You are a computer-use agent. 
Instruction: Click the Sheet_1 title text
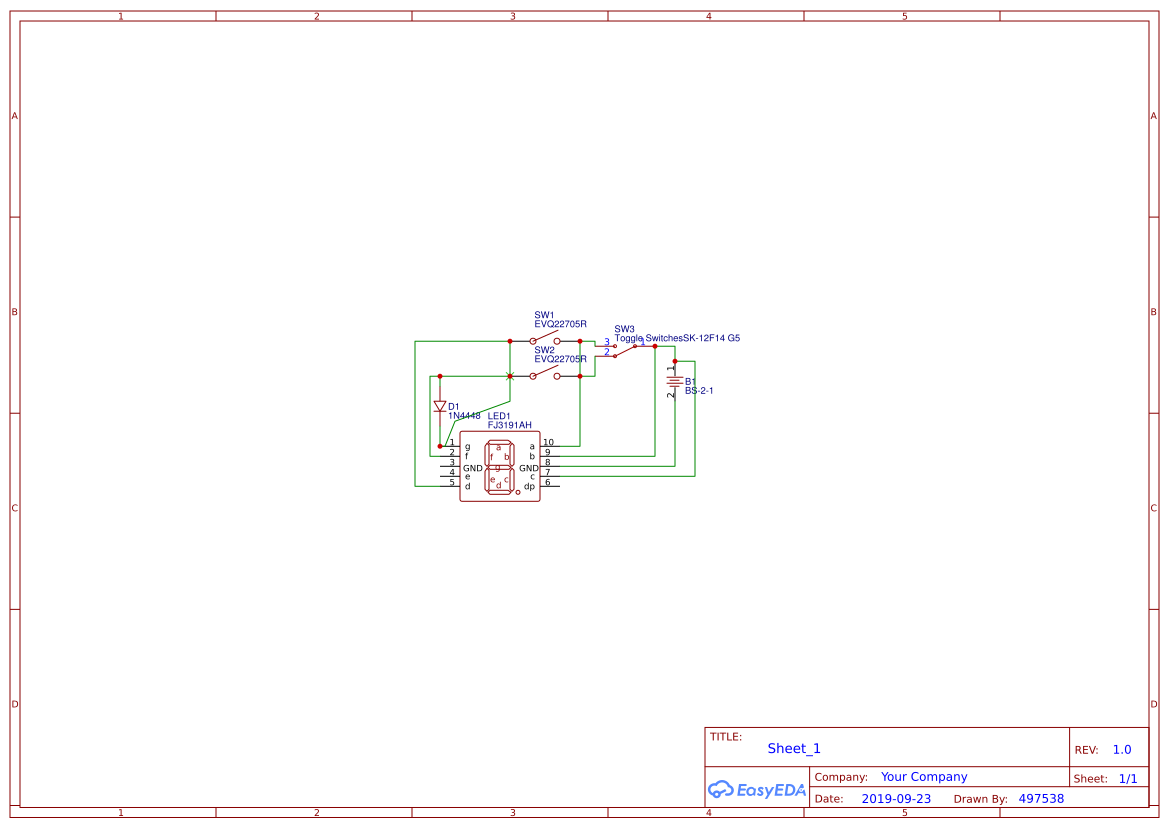(x=794, y=748)
